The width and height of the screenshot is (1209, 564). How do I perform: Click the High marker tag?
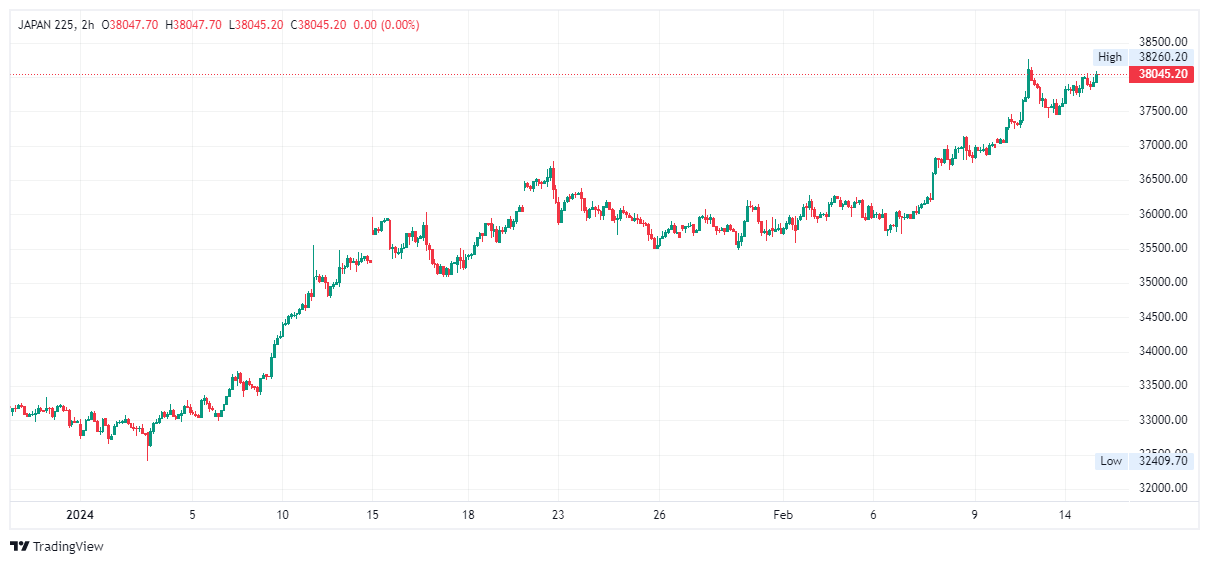(x=1110, y=57)
